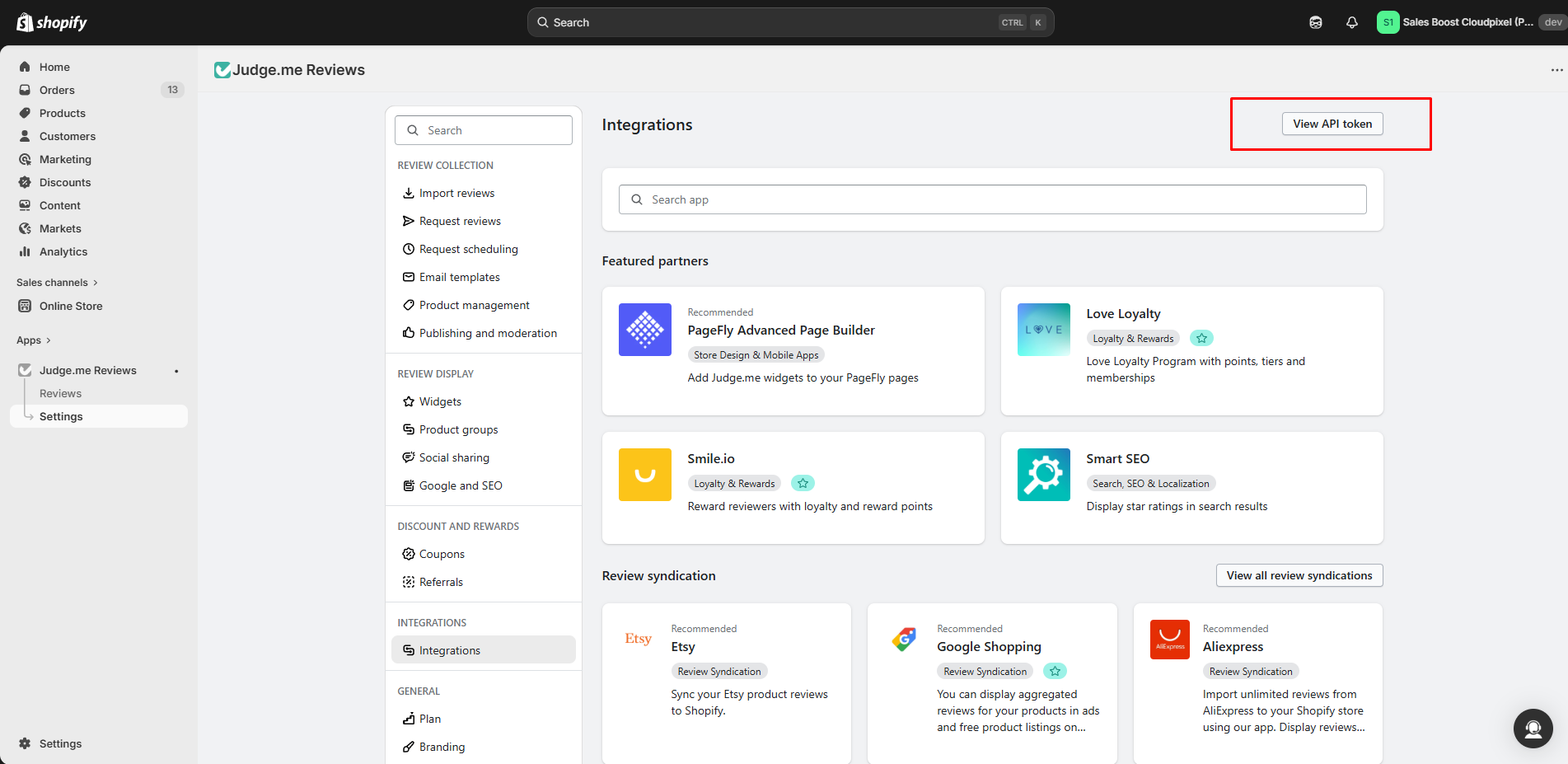This screenshot has width=1568, height=764.
Task: Click View all review syndications button
Action: pos(1299,575)
